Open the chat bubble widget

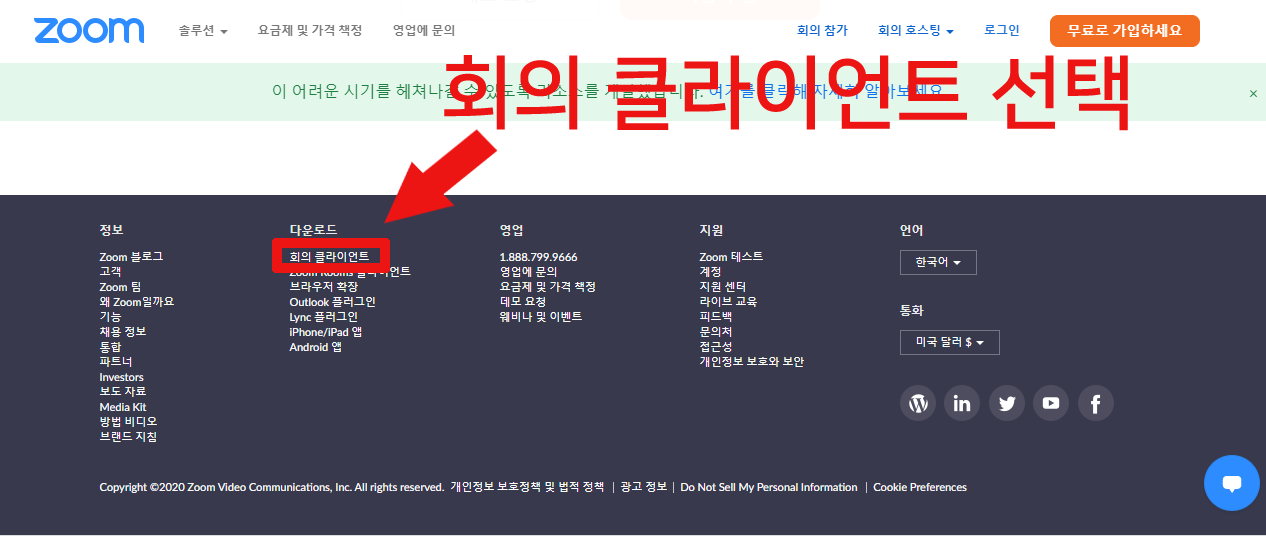click(x=1232, y=483)
